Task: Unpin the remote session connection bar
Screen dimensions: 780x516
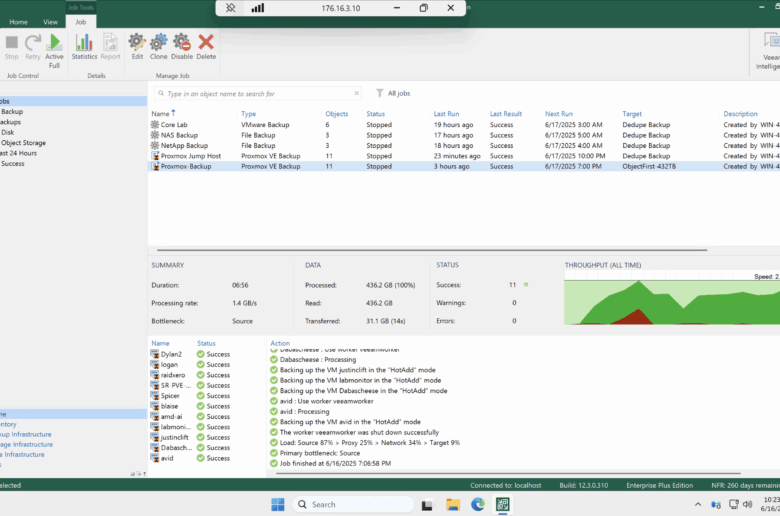Action: (x=230, y=8)
